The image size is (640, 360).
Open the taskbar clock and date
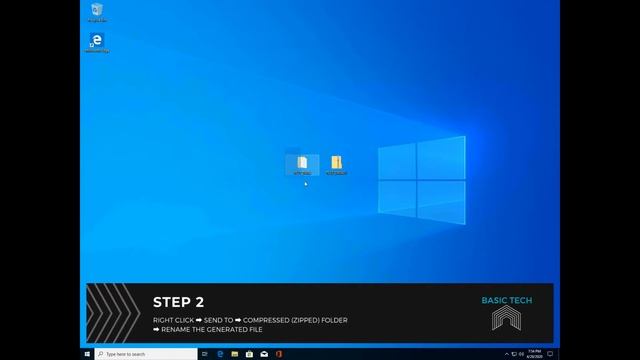(x=534, y=354)
